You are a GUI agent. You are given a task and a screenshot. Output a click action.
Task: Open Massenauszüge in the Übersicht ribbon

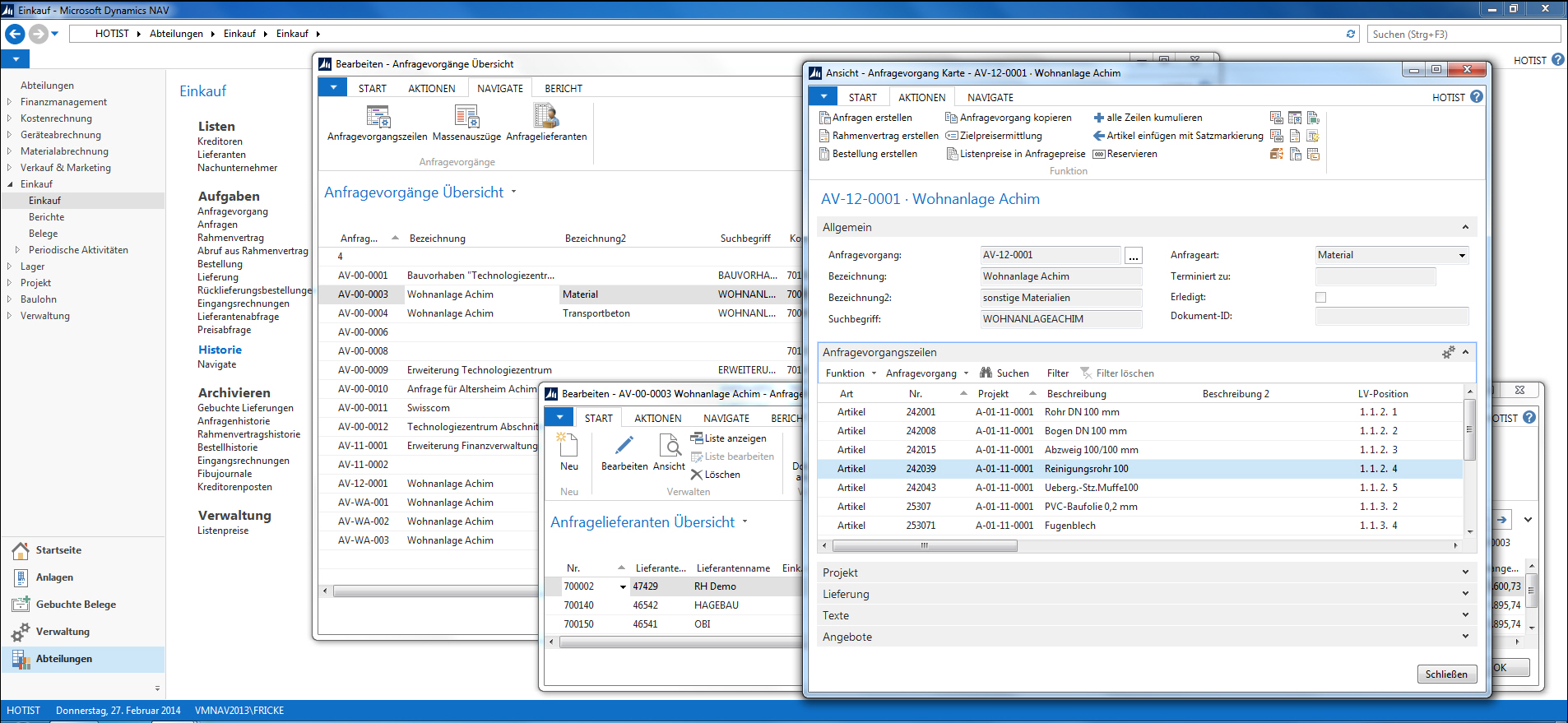466,123
